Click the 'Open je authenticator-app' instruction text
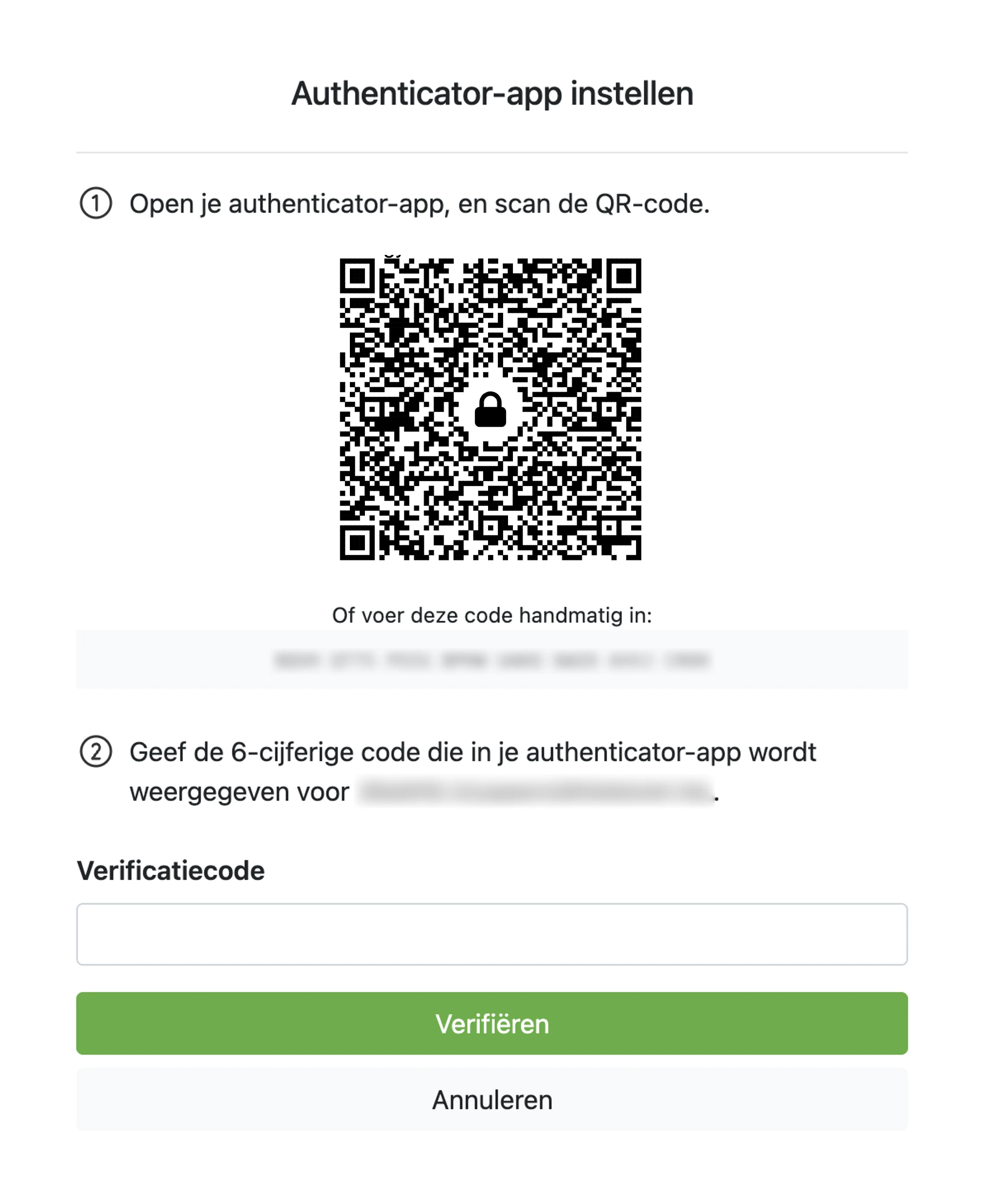The width and height of the screenshot is (981, 1204). pos(419,204)
